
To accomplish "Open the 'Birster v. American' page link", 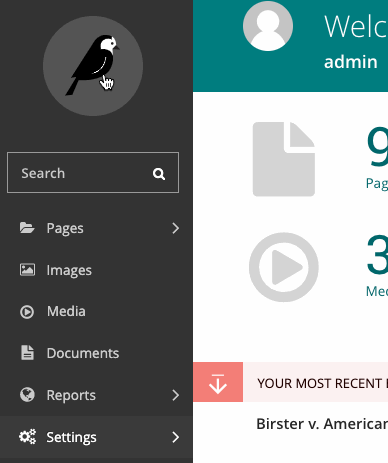I will (322, 424).
